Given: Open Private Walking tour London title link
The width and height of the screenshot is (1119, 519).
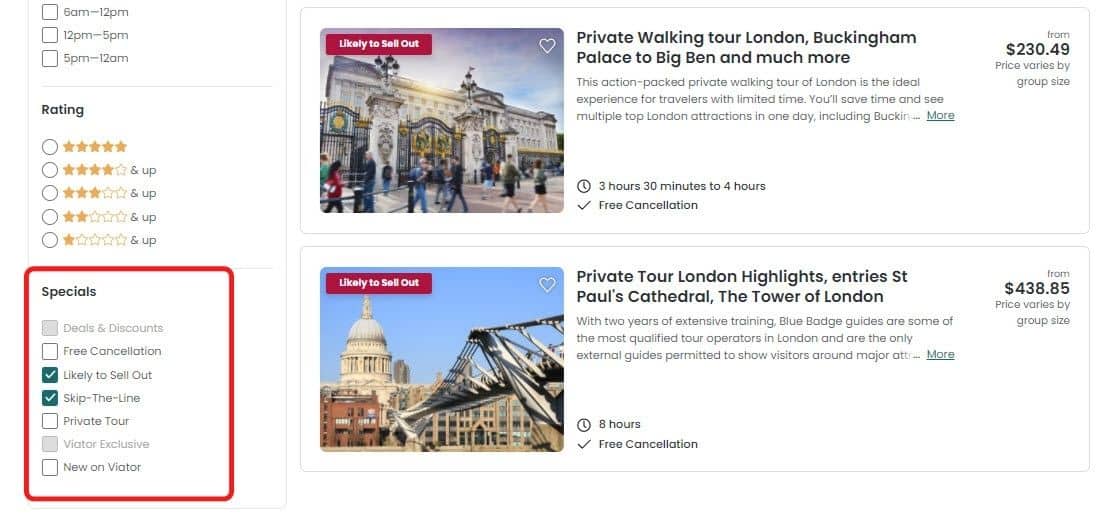Looking at the screenshot, I should (746, 47).
